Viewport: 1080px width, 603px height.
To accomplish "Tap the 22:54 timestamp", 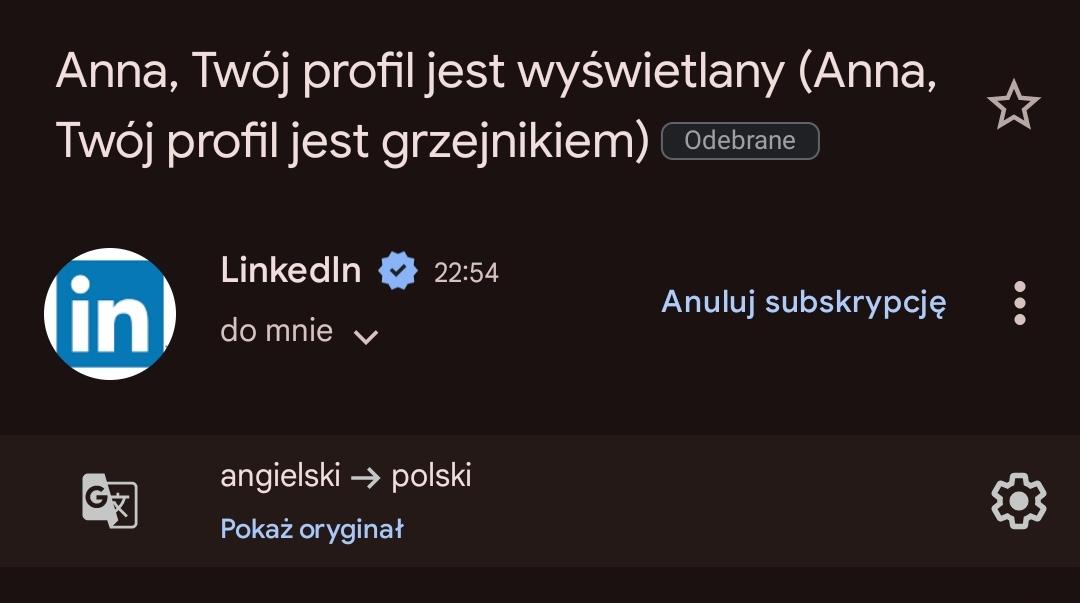I will pos(466,272).
